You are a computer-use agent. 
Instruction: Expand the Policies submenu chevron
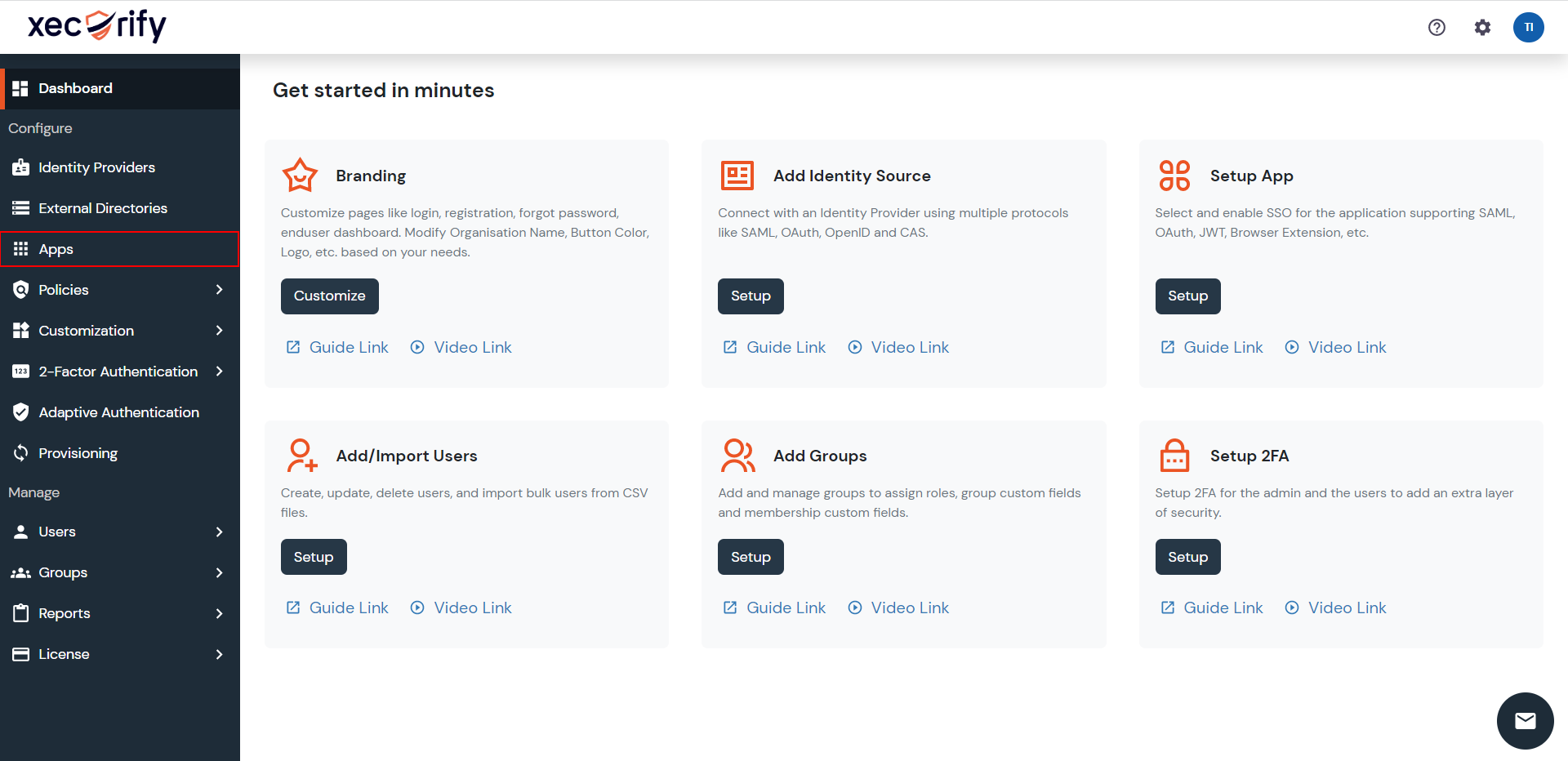pos(219,290)
